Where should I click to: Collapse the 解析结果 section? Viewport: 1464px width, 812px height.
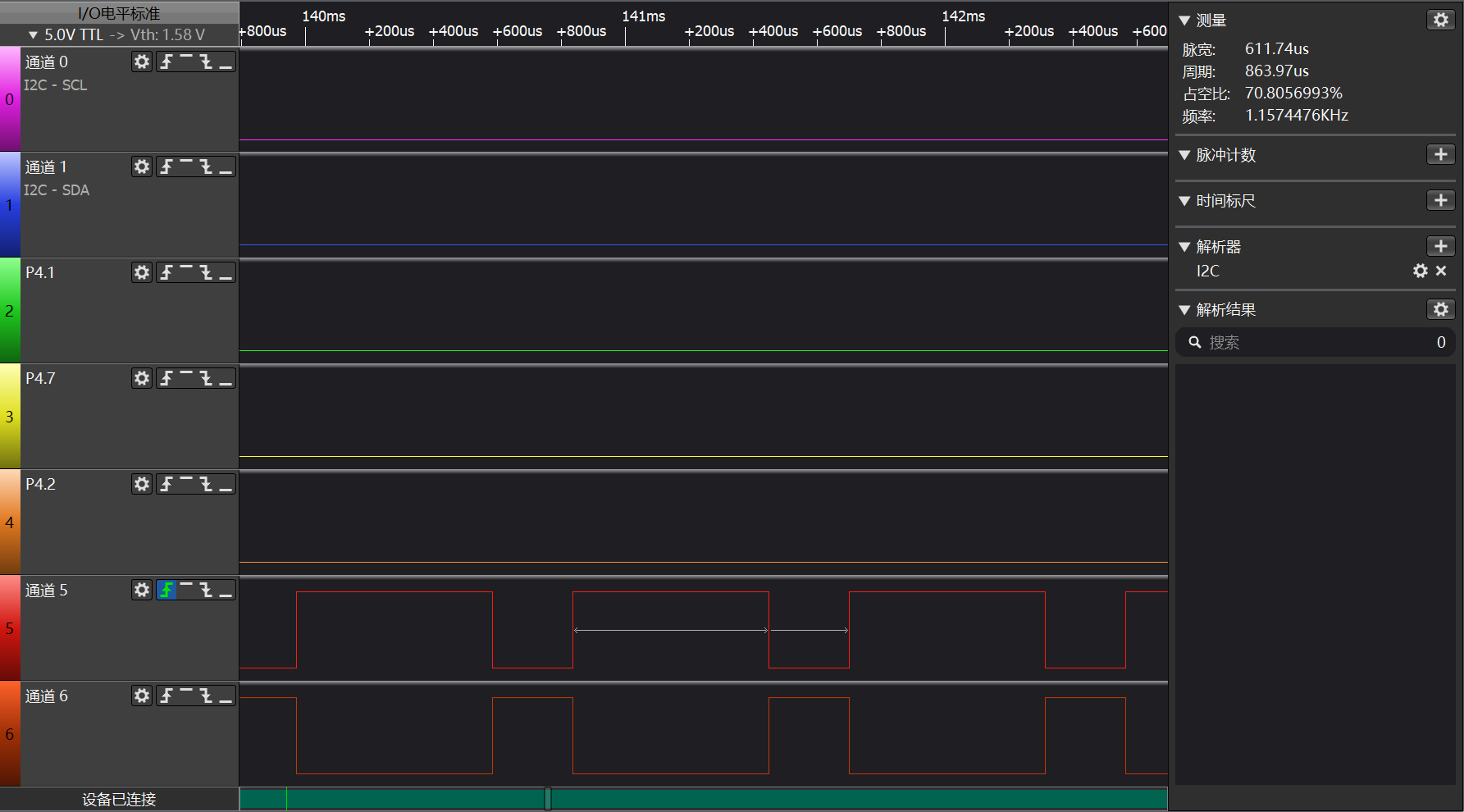(1184, 310)
